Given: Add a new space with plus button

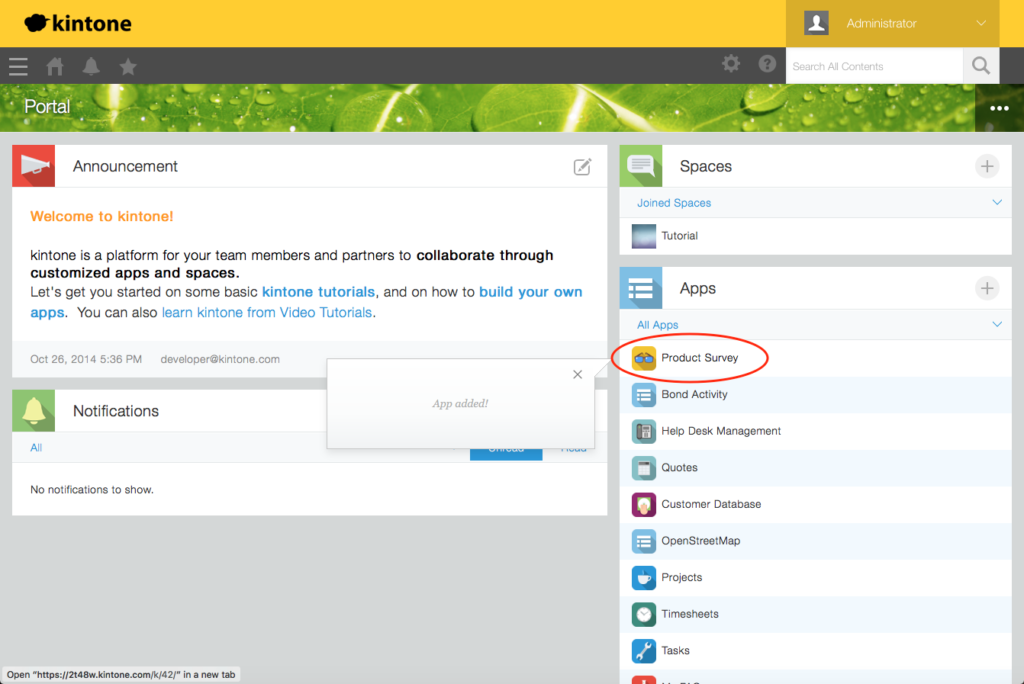Looking at the screenshot, I should coord(986,166).
